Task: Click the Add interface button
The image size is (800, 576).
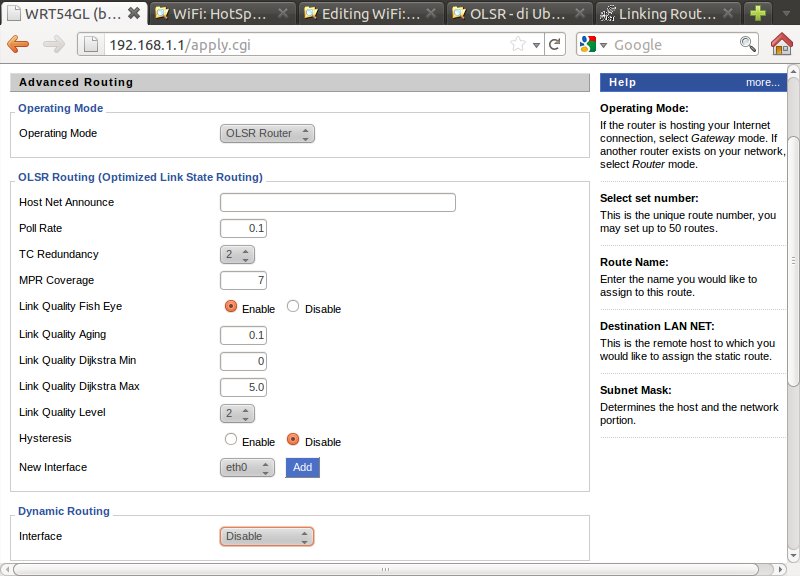Action: [x=303, y=467]
